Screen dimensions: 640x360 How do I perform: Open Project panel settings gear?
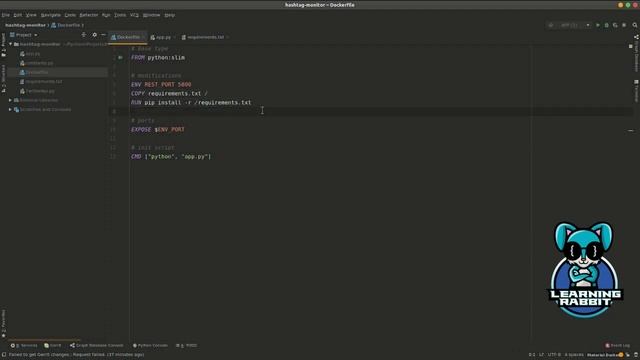point(95,35)
